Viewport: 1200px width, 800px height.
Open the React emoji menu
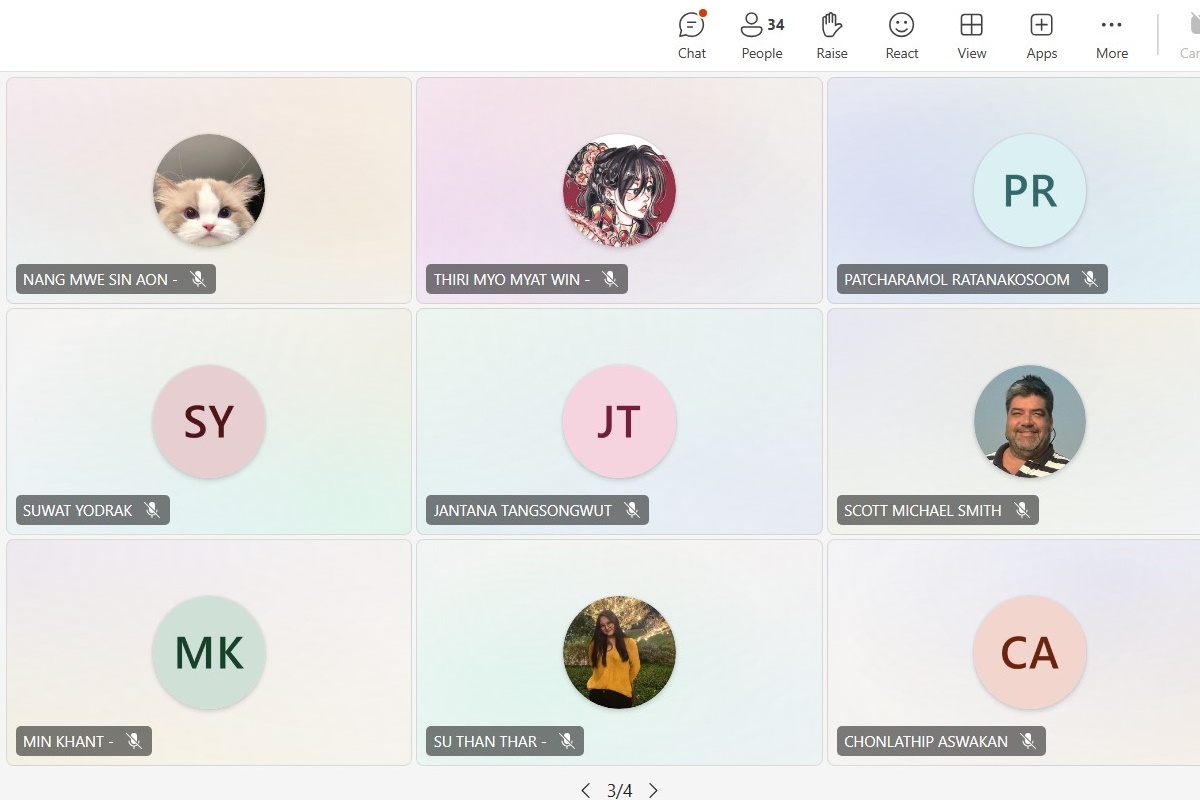point(901,36)
